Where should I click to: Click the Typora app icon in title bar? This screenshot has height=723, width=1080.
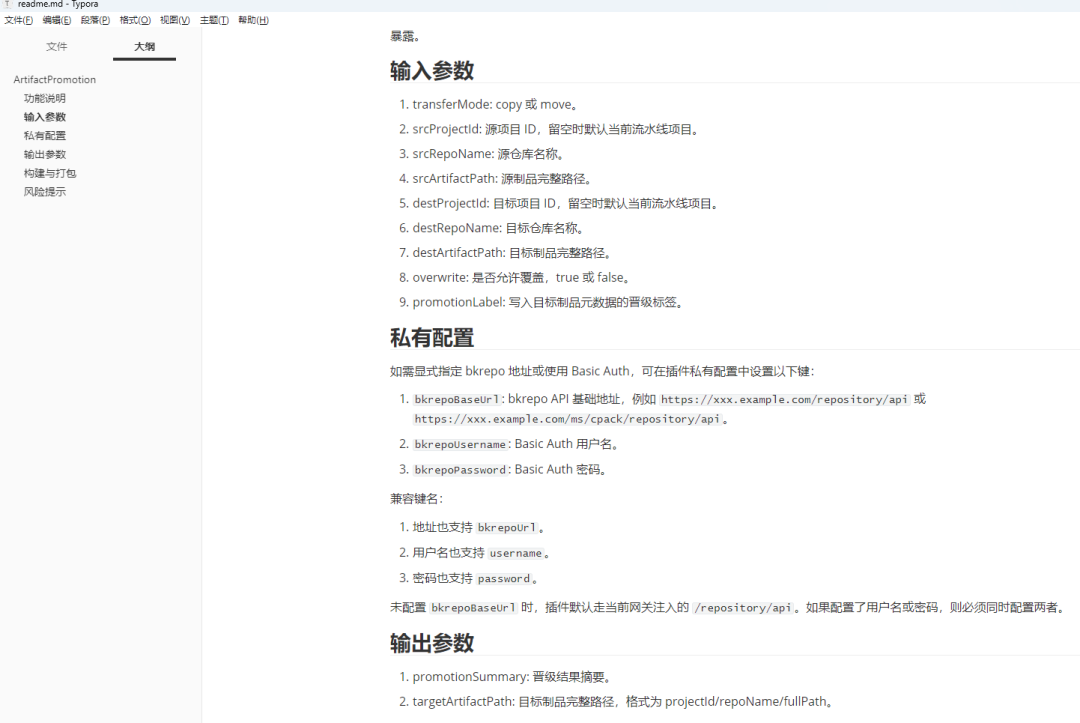(7, 4)
